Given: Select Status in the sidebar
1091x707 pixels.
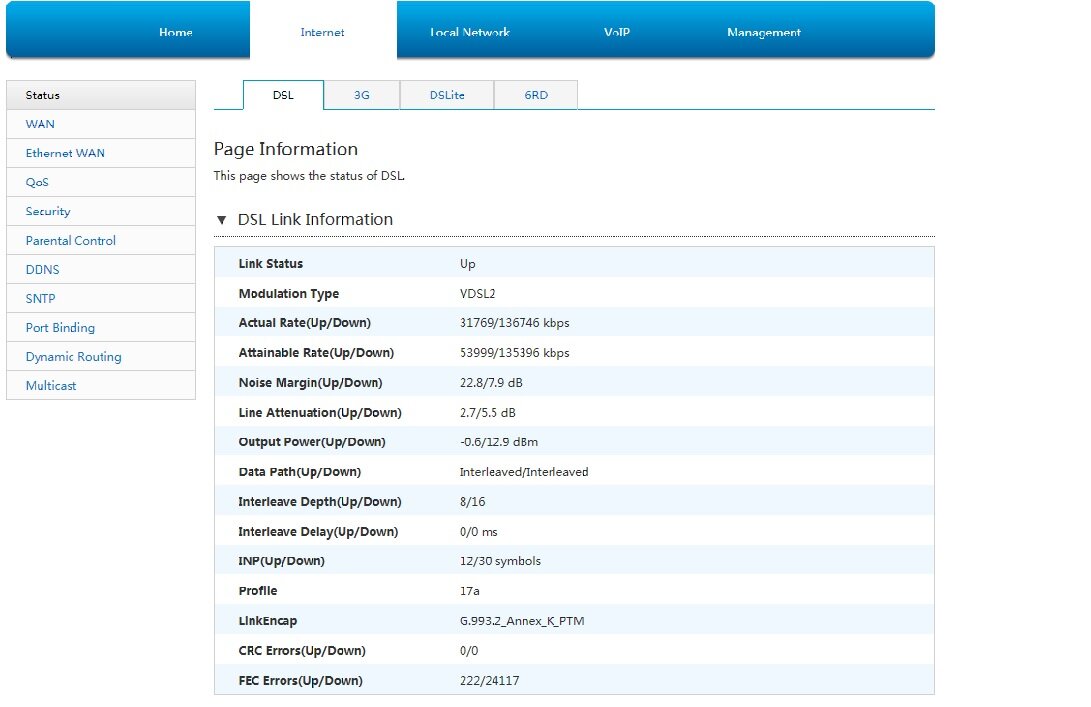Looking at the screenshot, I should (x=101, y=95).
